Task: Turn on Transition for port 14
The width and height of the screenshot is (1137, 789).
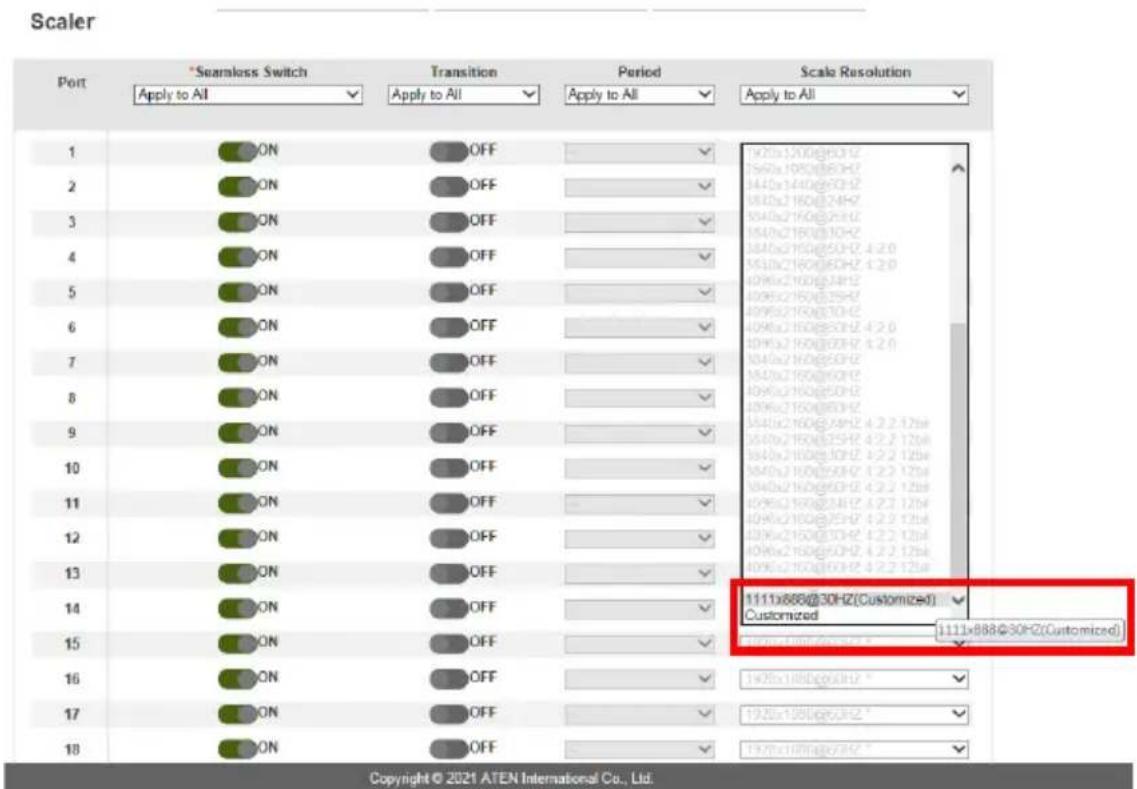Action: (x=449, y=608)
